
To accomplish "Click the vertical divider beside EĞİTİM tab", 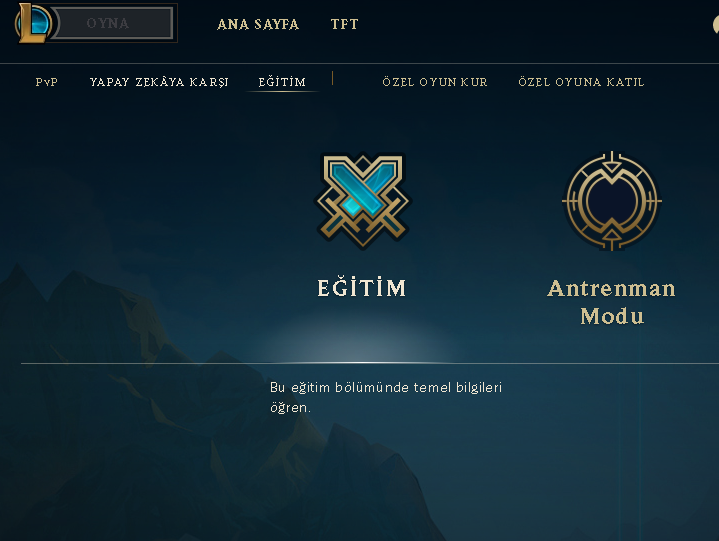I will point(332,78).
